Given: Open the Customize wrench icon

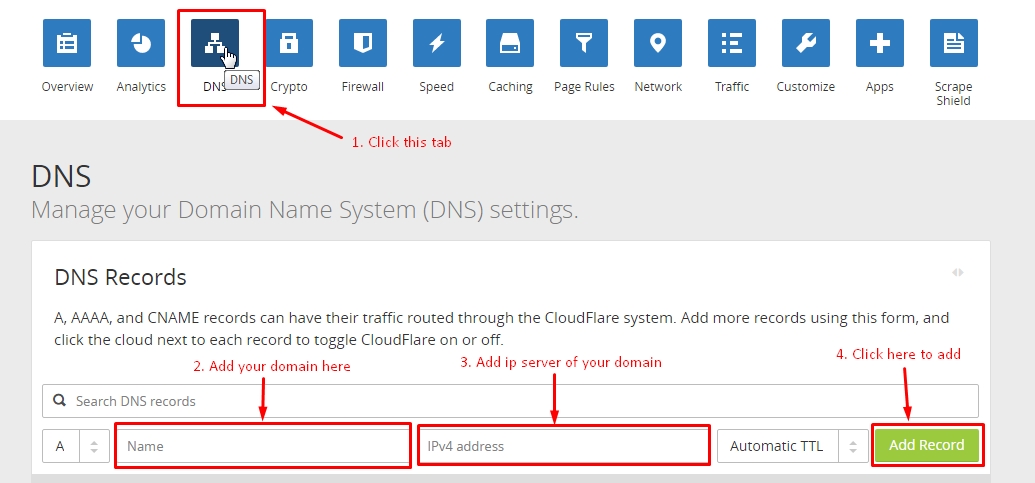Looking at the screenshot, I should (x=806, y=43).
